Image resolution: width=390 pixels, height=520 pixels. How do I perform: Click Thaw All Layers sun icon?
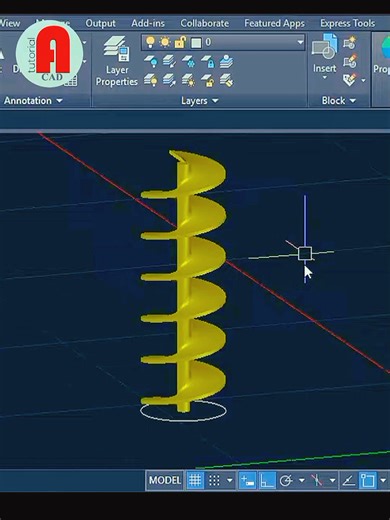189,80
